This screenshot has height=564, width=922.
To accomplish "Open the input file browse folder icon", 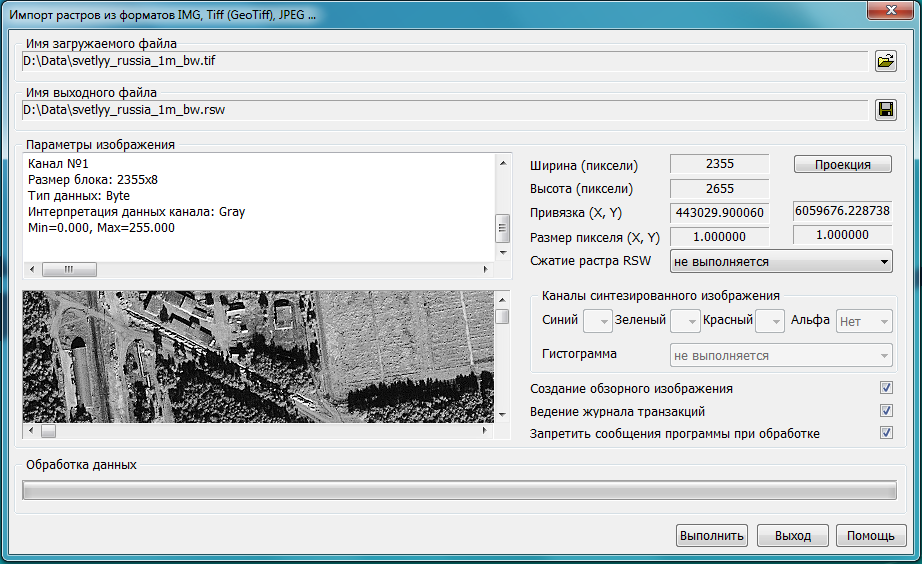I will [885, 61].
